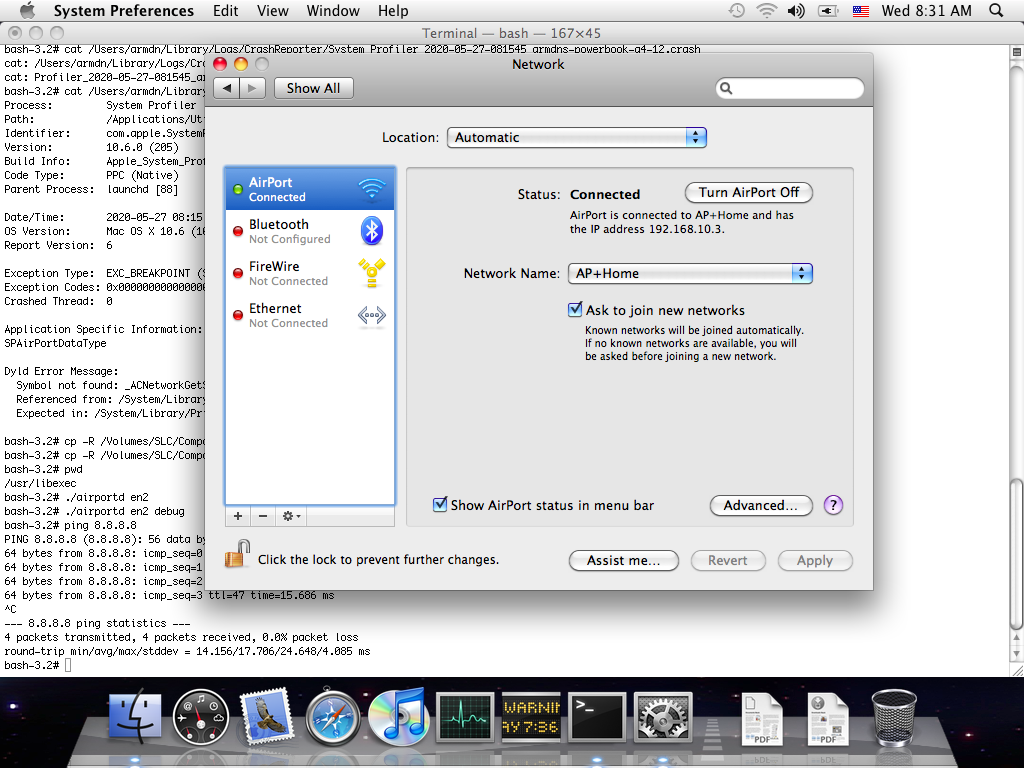Click the Terminal window vertical scrollbar thumb
The width and height of the screenshot is (1024, 768).
coord(1016,554)
